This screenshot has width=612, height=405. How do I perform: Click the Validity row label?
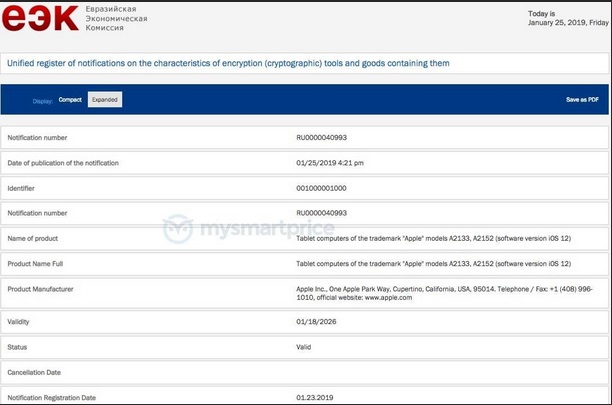coord(18,322)
